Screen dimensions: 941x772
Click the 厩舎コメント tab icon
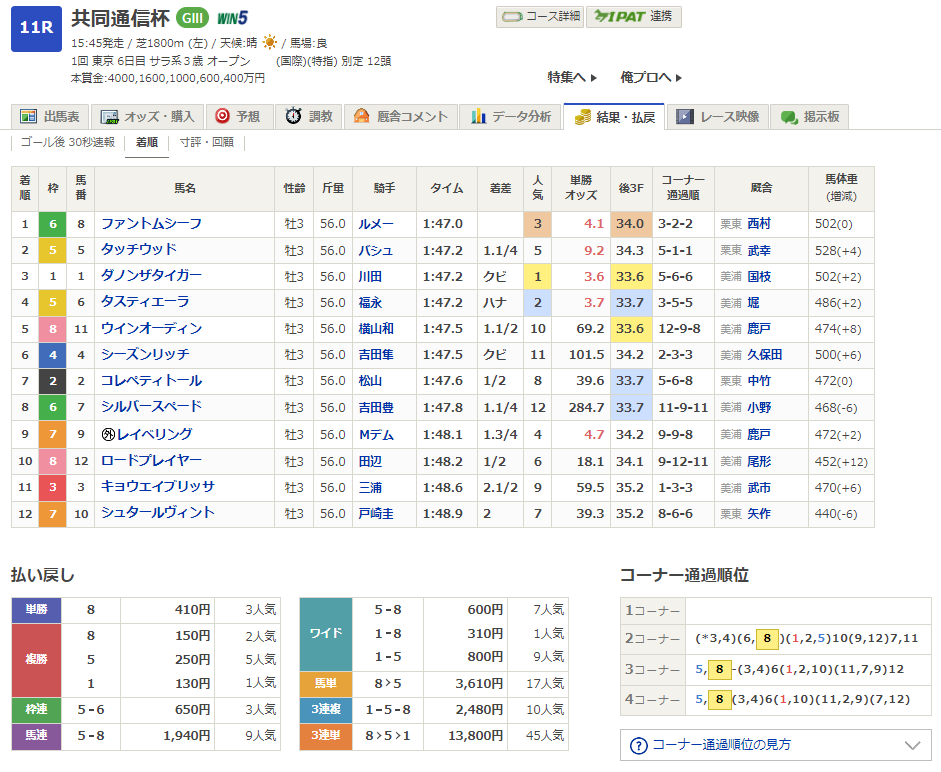361,117
